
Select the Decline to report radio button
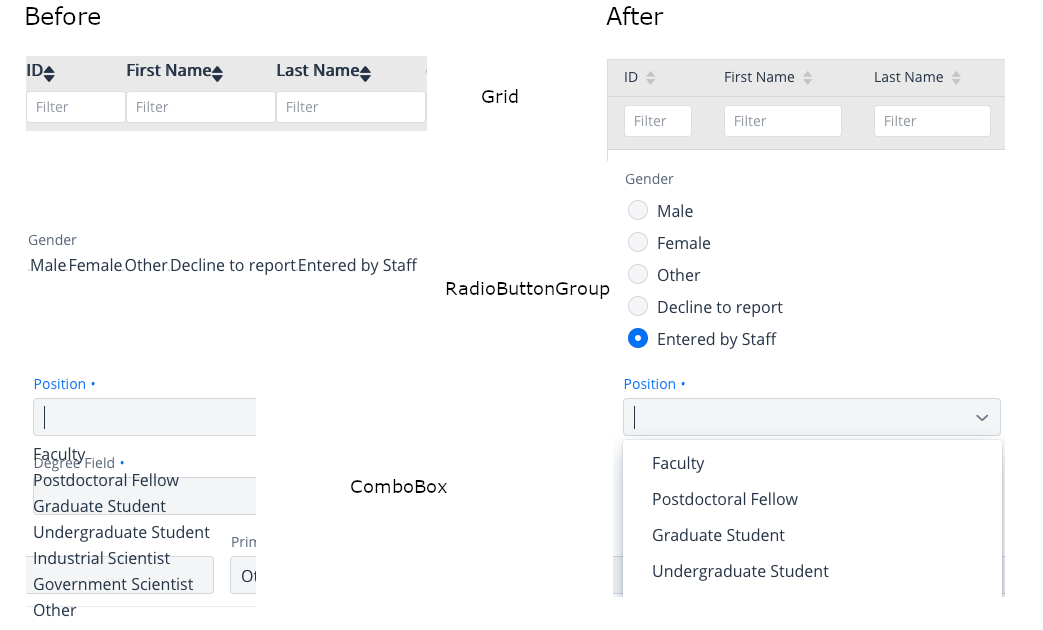638,307
